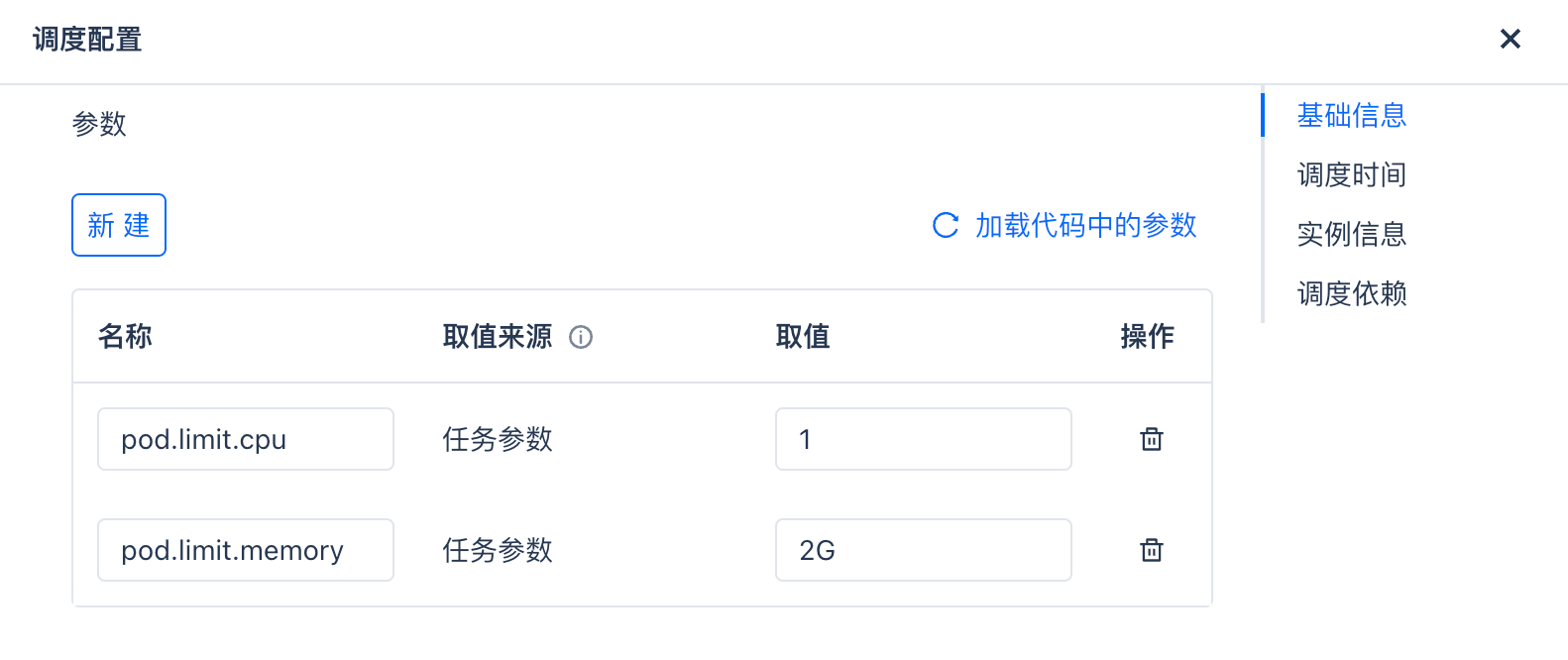Delete the pod.limit.memory parameter row
The width and height of the screenshot is (1568, 660).
(1151, 550)
